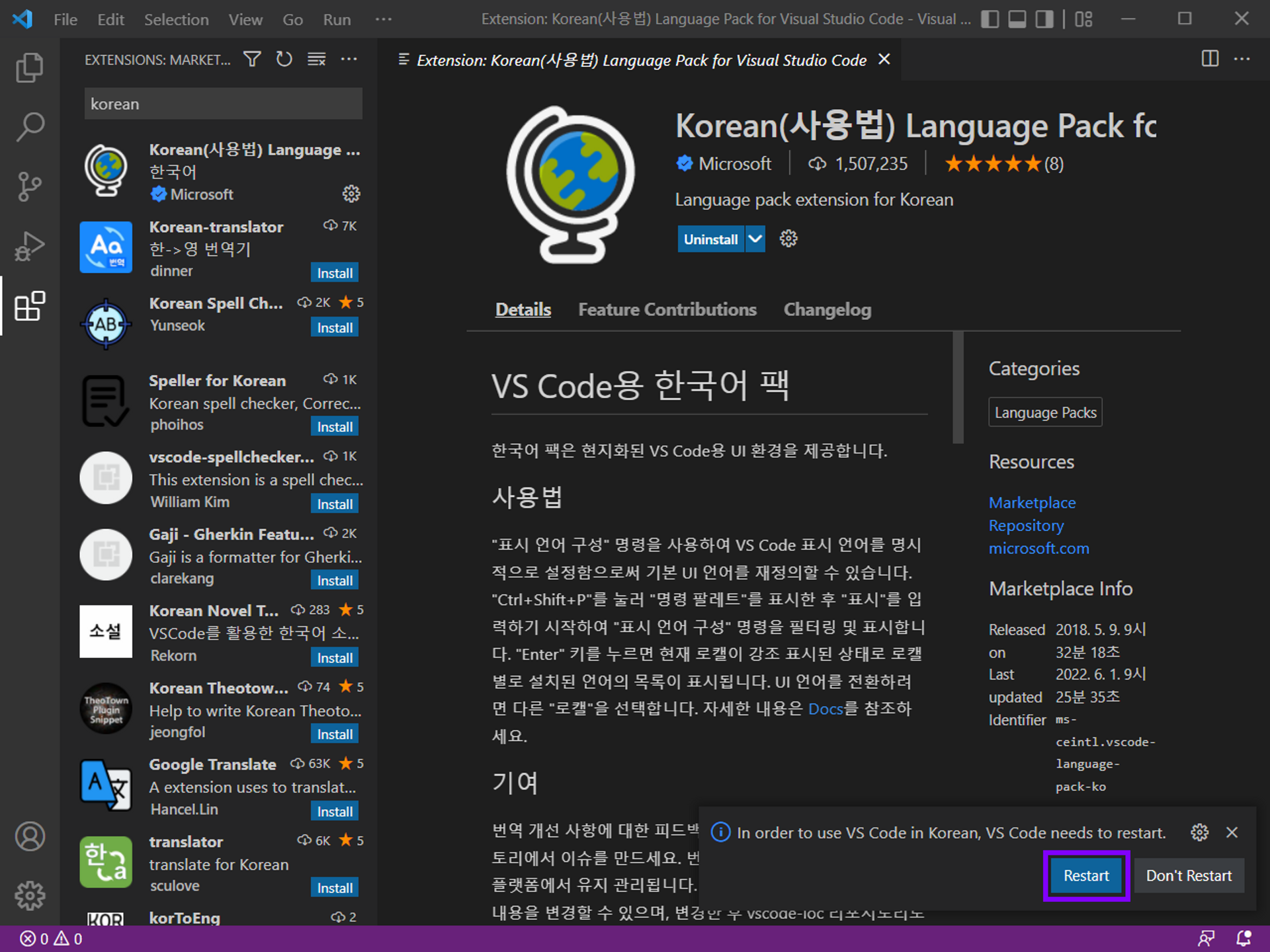
Task: Open the Search view in activity bar
Action: (x=30, y=127)
